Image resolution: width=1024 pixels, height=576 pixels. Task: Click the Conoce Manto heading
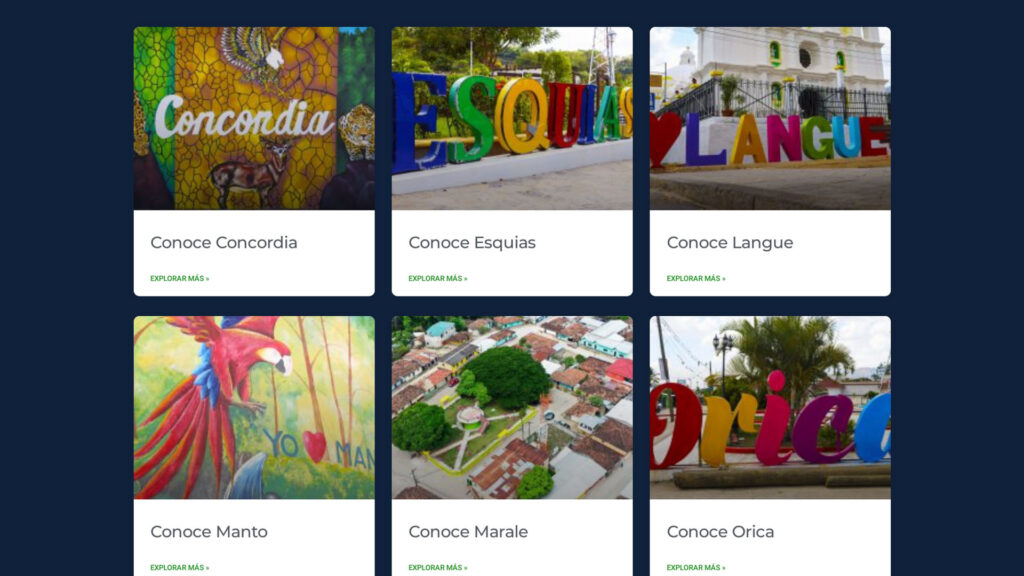coord(209,532)
